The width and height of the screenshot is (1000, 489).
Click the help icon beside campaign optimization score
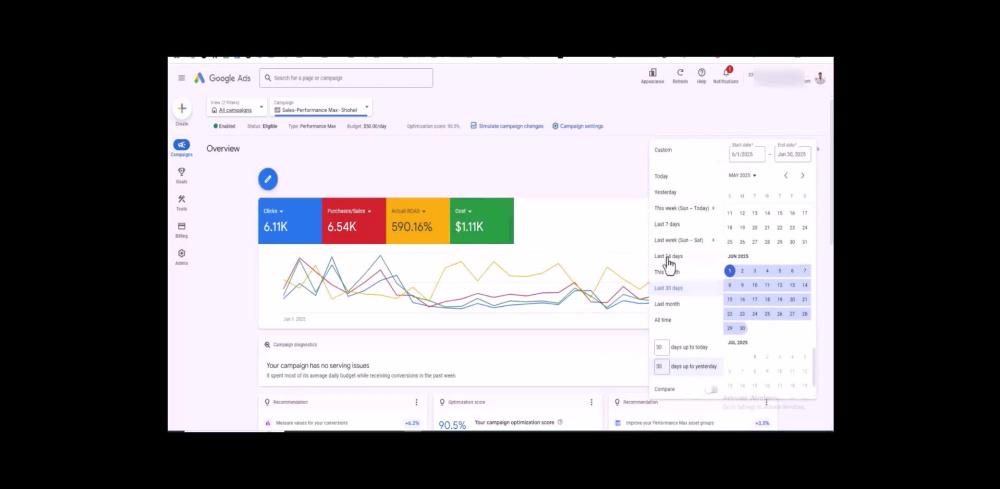[560, 422]
